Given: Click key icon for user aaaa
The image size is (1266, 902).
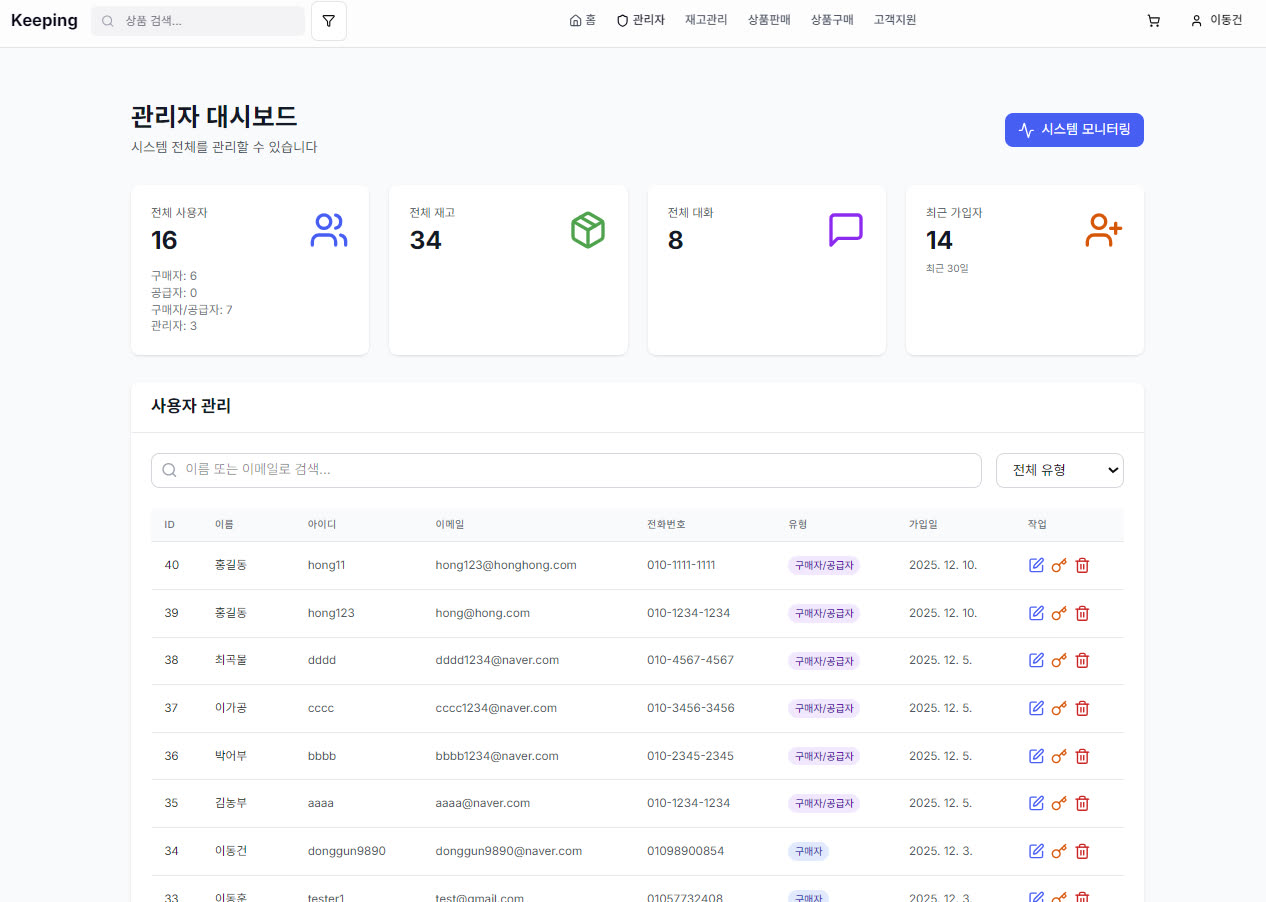Looking at the screenshot, I should [1059, 803].
